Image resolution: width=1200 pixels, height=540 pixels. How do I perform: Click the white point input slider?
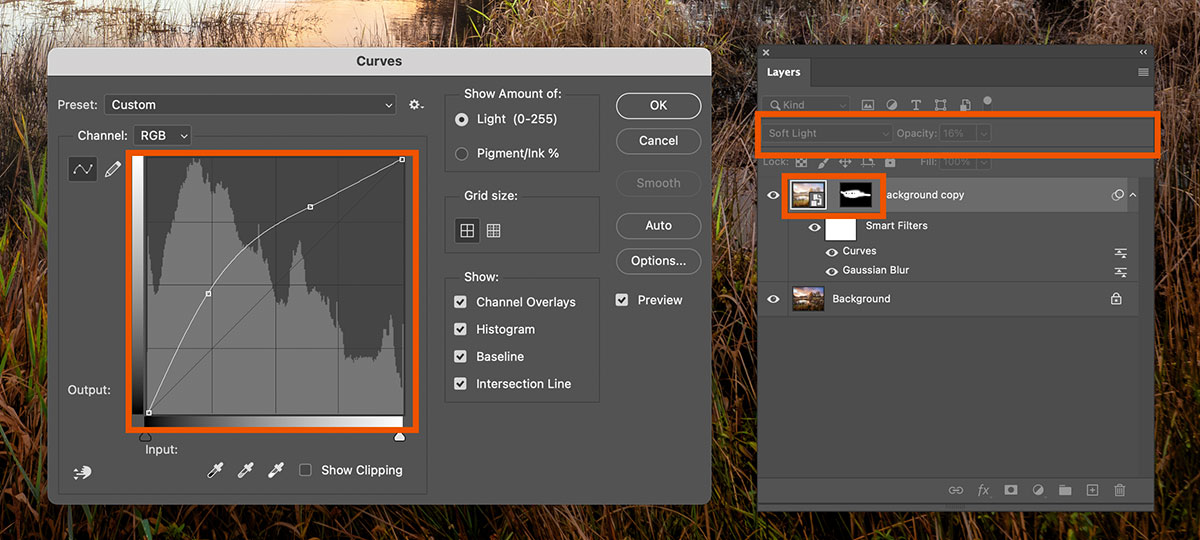point(400,437)
